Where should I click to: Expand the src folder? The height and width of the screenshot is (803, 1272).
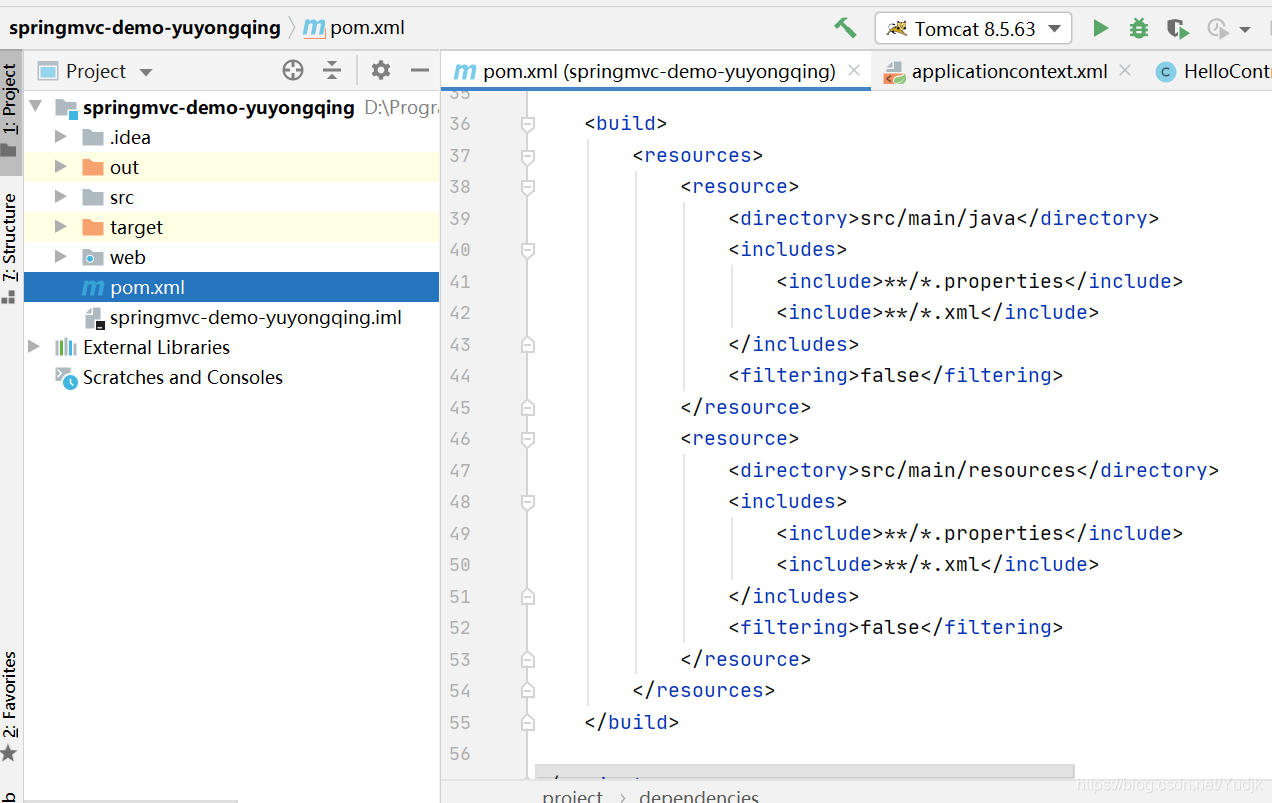tap(61, 197)
